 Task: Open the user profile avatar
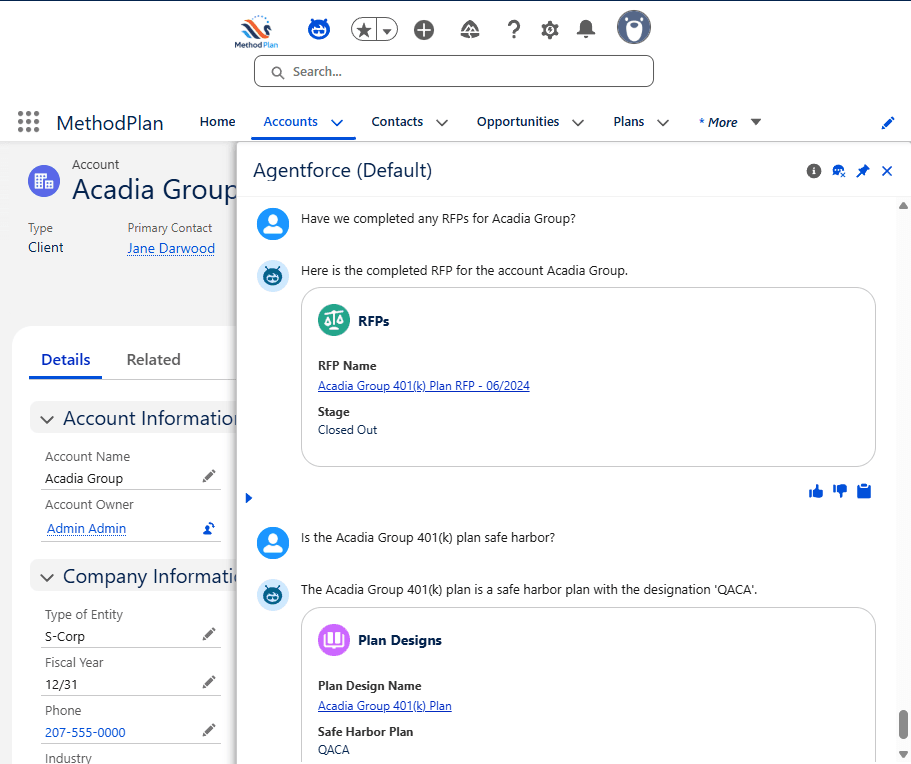(x=634, y=27)
